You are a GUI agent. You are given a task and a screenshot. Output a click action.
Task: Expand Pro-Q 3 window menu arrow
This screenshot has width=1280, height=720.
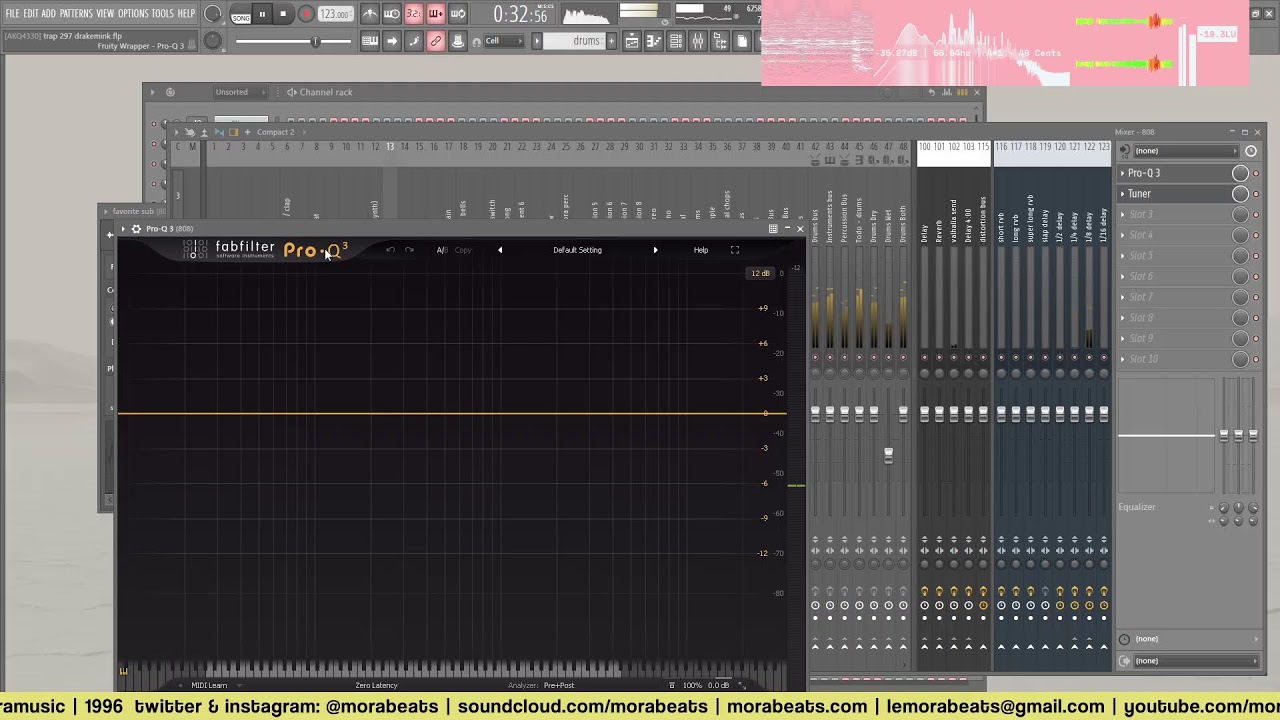pyautogui.click(x=123, y=229)
